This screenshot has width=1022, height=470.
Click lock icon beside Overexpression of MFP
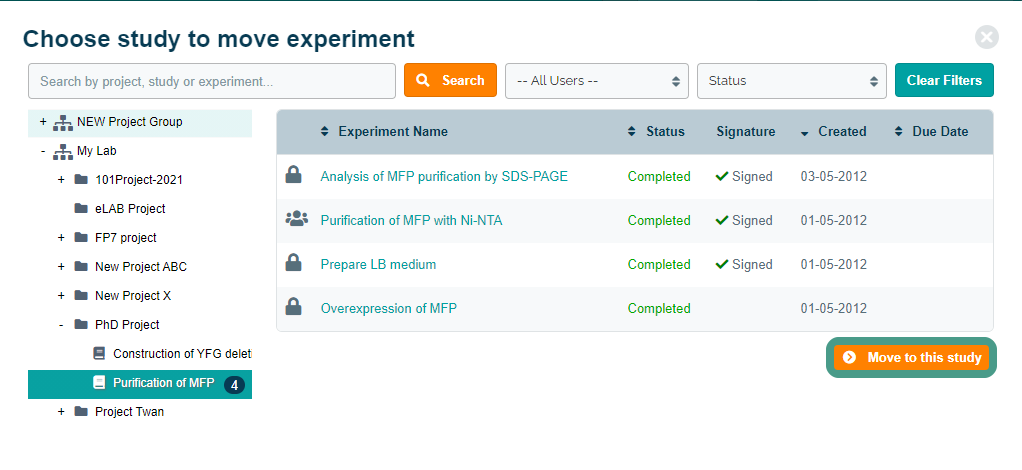click(294, 308)
